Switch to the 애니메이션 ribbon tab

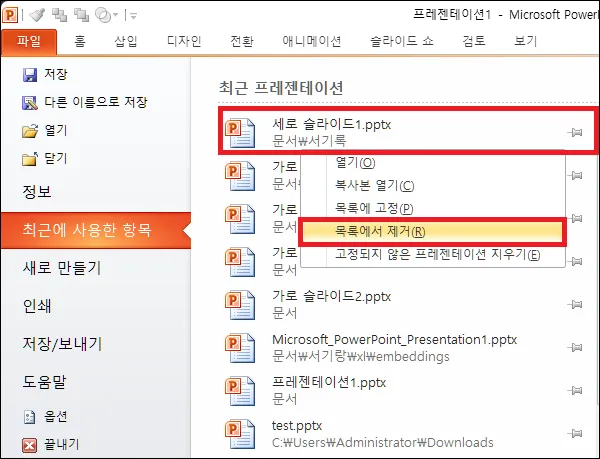pos(312,41)
